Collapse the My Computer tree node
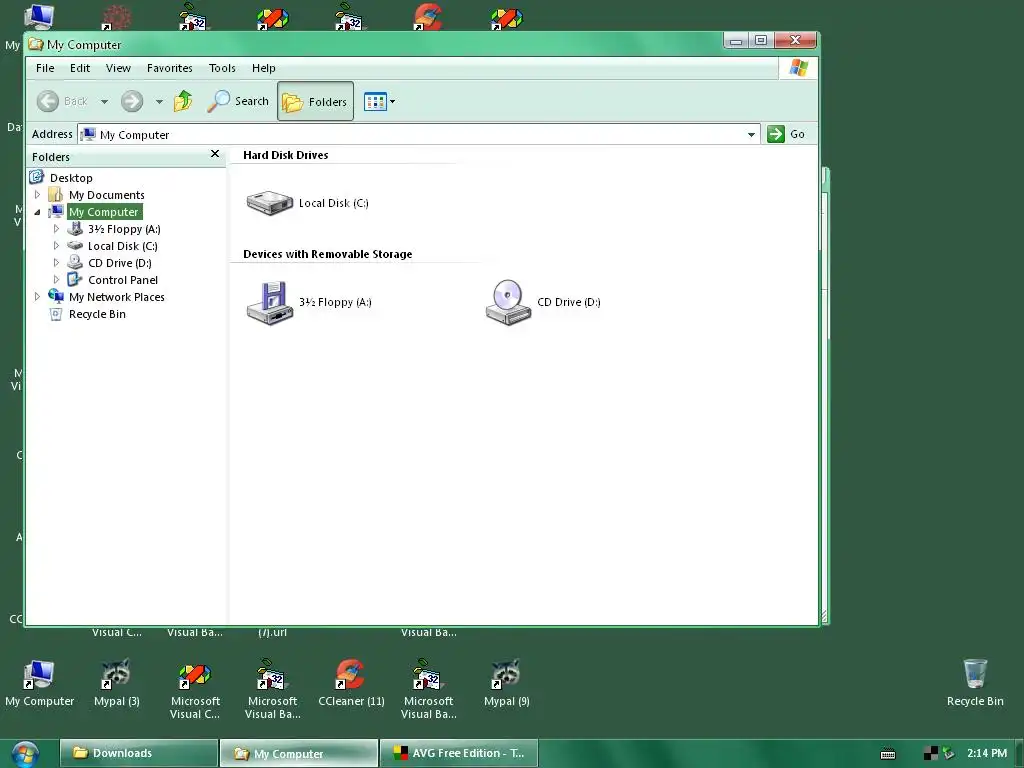1024x768 pixels. click(37, 212)
